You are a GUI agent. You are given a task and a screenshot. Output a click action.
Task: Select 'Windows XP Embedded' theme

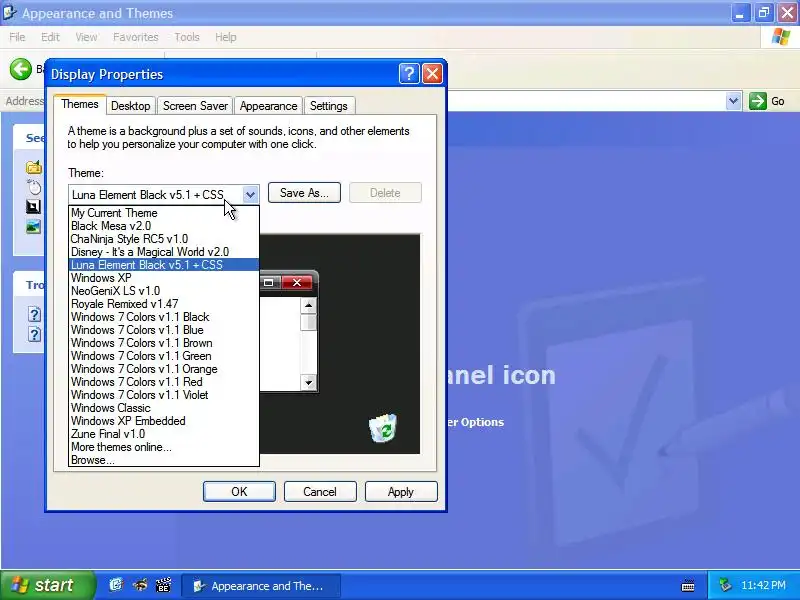click(164, 421)
